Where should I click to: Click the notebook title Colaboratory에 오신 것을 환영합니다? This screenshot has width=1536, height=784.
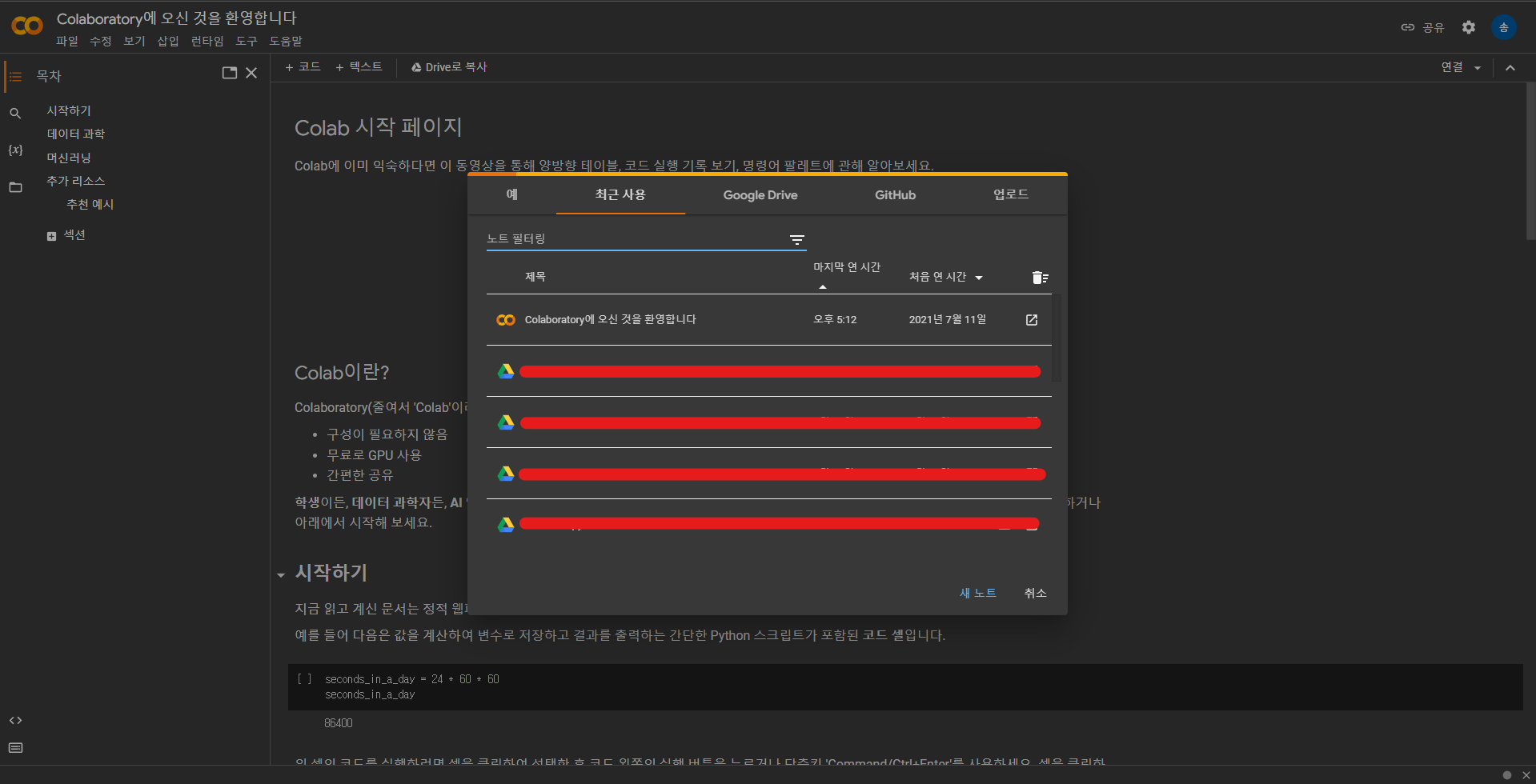point(177,18)
